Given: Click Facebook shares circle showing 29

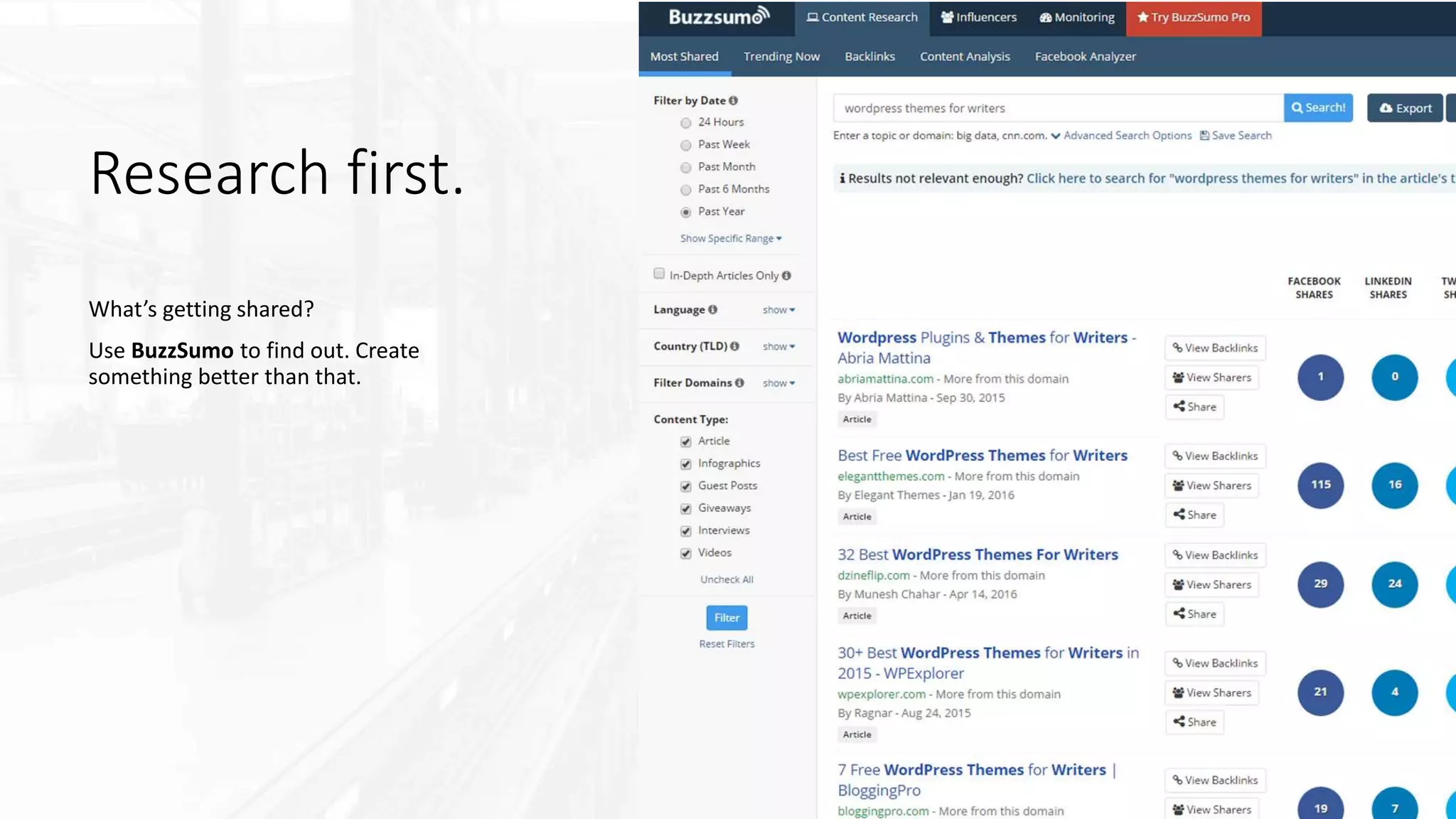Looking at the screenshot, I should (x=1320, y=584).
